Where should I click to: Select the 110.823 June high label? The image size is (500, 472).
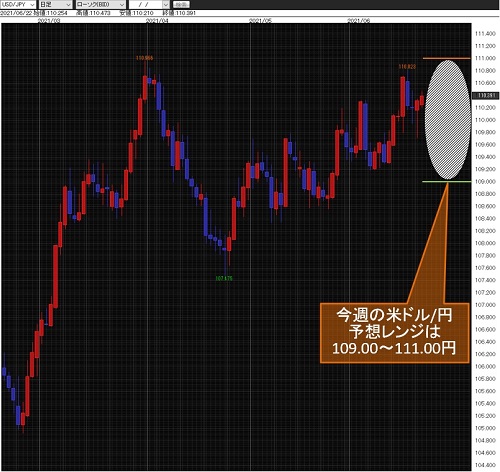407,67
